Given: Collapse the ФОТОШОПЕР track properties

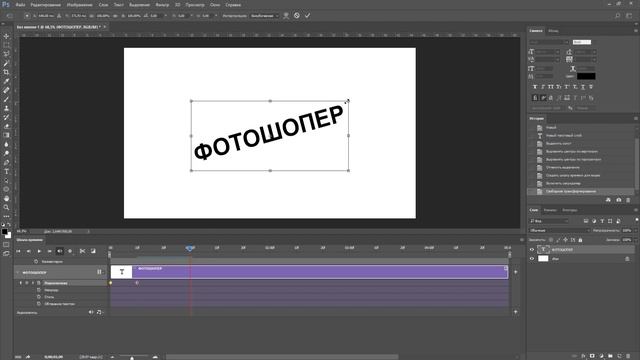Looking at the screenshot, I should [x=18, y=272].
